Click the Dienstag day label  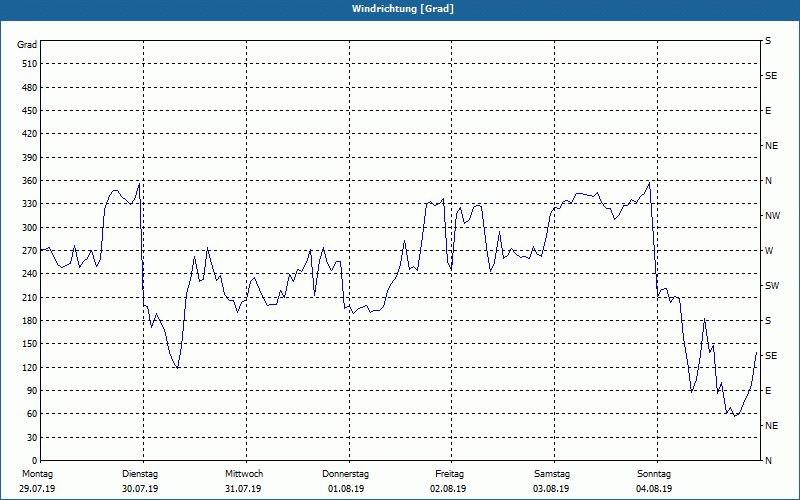click(x=140, y=474)
